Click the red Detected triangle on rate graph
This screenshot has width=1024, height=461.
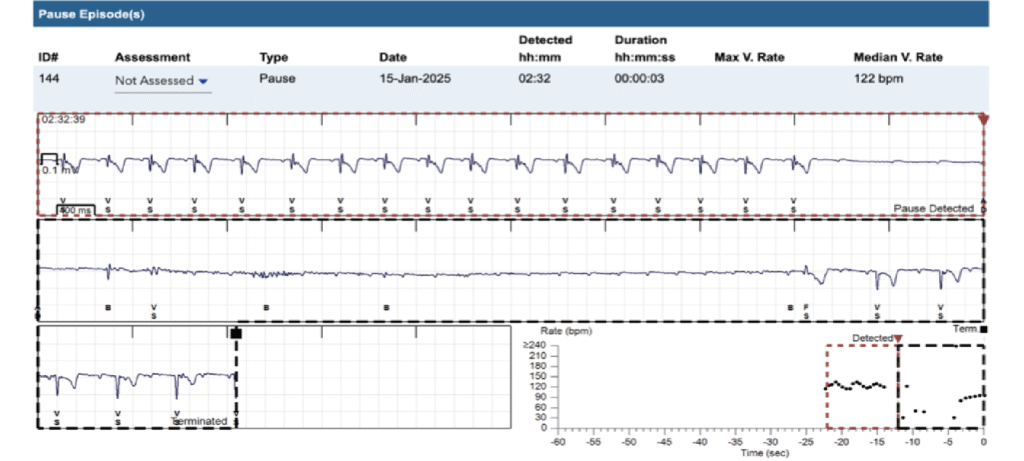pos(898,340)
